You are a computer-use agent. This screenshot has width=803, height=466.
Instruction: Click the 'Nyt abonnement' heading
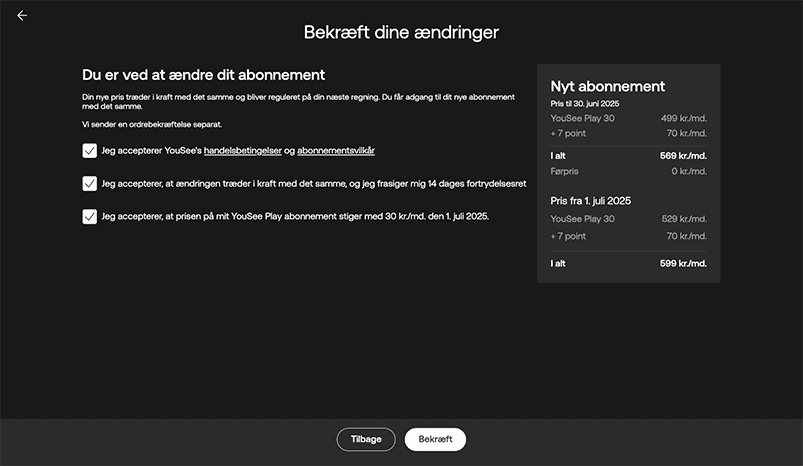tap(607, 86)
